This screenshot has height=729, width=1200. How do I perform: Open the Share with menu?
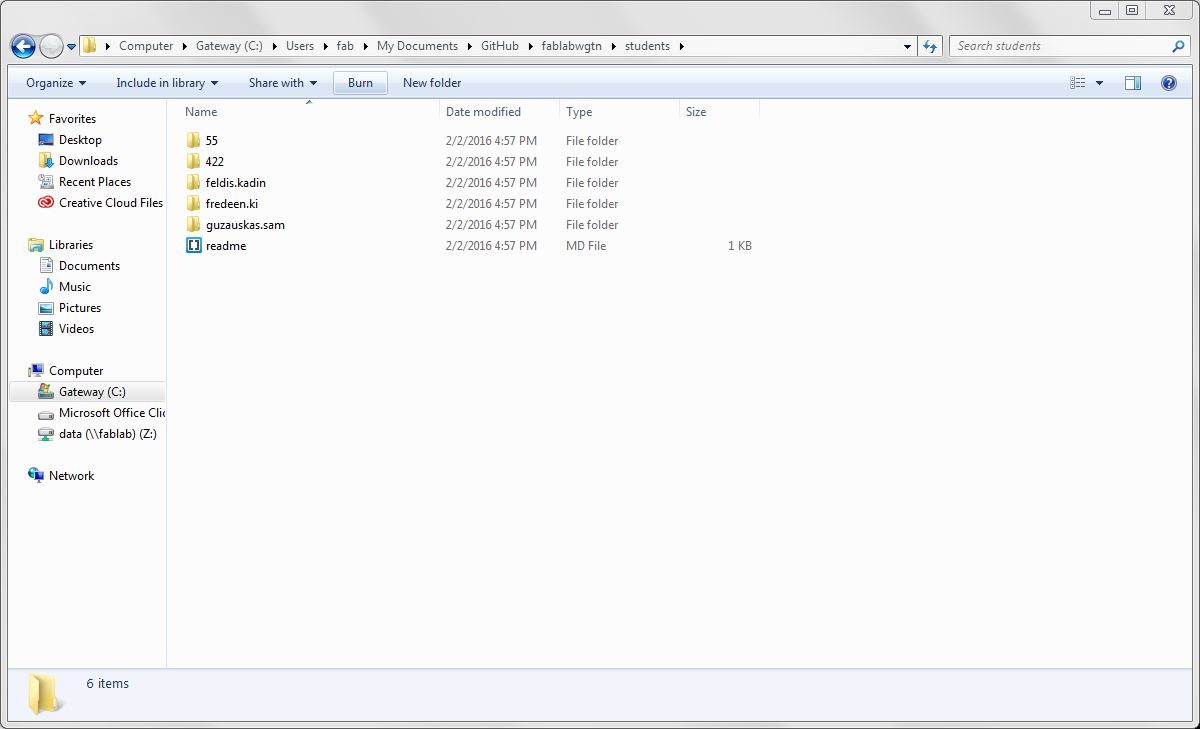point(283,83)
